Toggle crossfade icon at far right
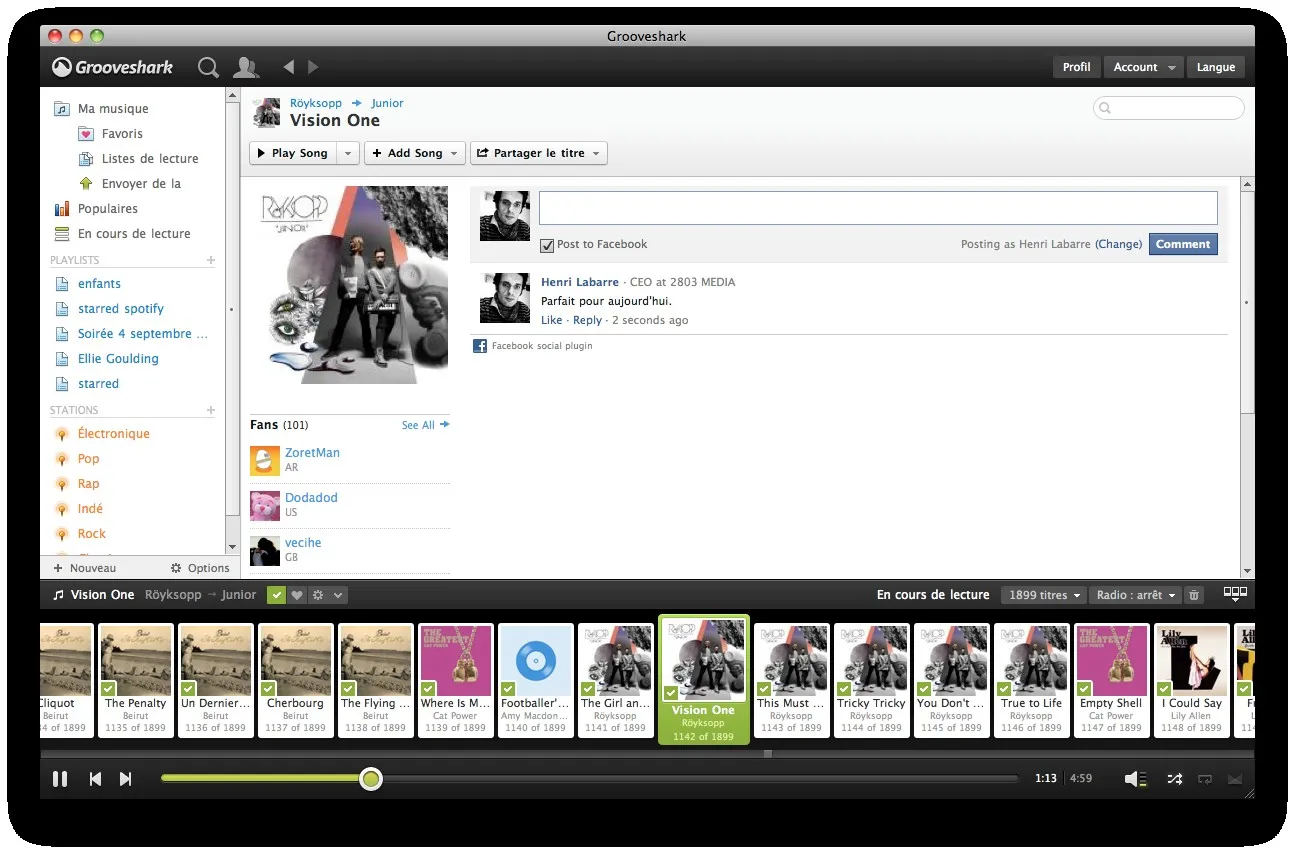 pos(1235,779)
